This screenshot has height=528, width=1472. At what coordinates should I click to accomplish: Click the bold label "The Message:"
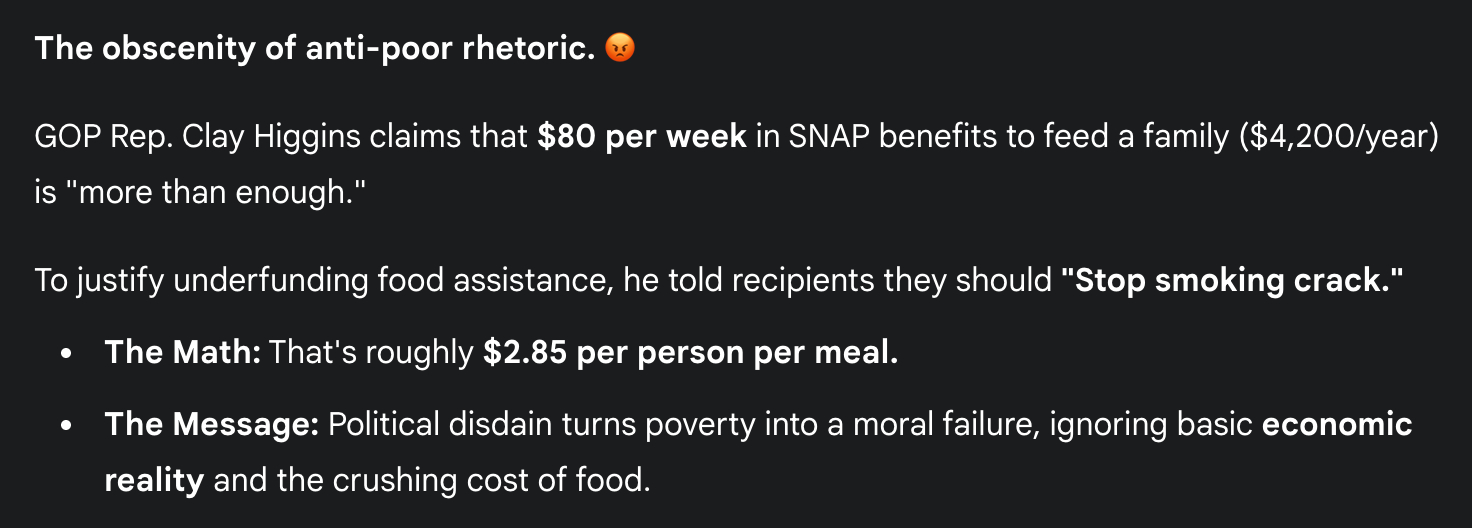211,424
